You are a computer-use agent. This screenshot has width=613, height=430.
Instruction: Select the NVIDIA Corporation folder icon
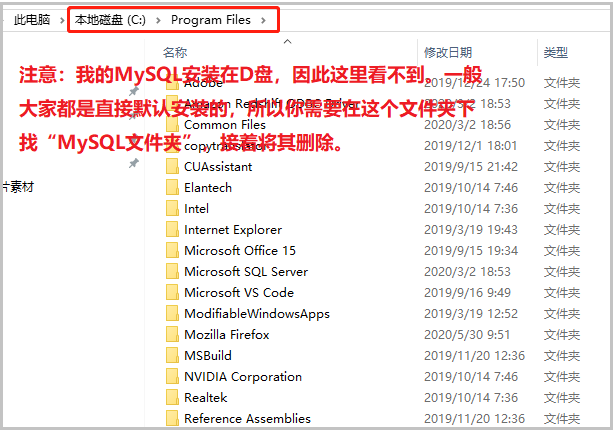point(172,377)
